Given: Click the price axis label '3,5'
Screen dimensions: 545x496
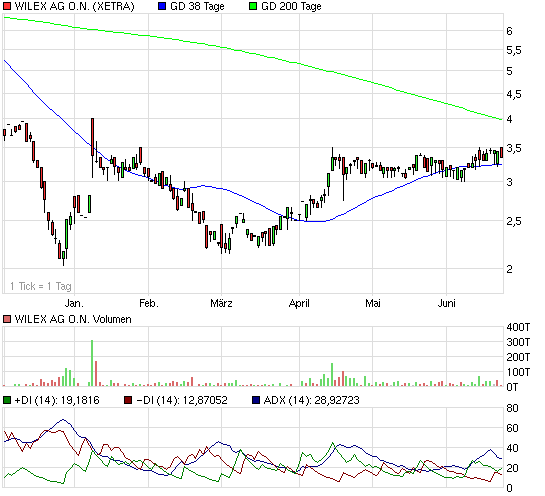Looking at the screenshot, I should click(x=514, y=148).
